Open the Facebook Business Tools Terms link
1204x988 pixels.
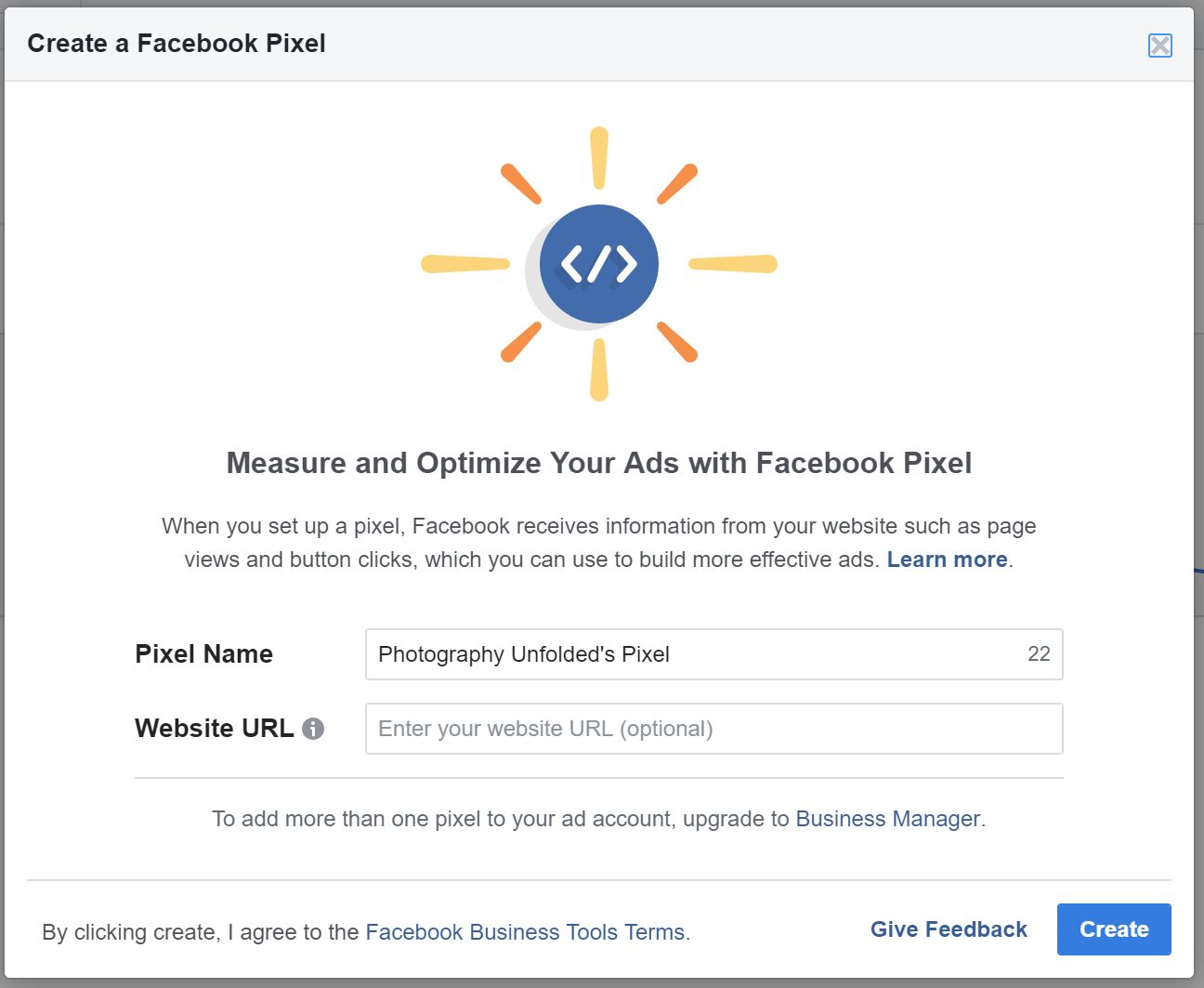tap(525, 932)
